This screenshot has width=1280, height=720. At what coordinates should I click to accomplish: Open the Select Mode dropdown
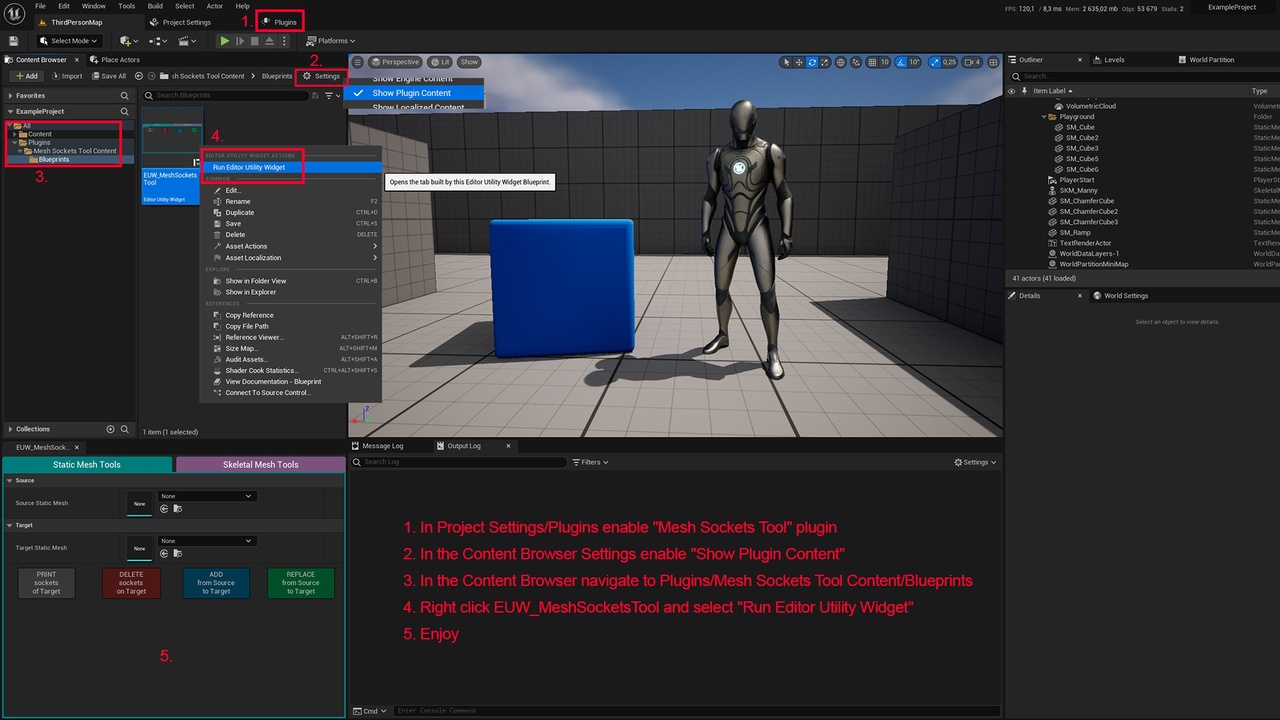click(x=69, y=41)
